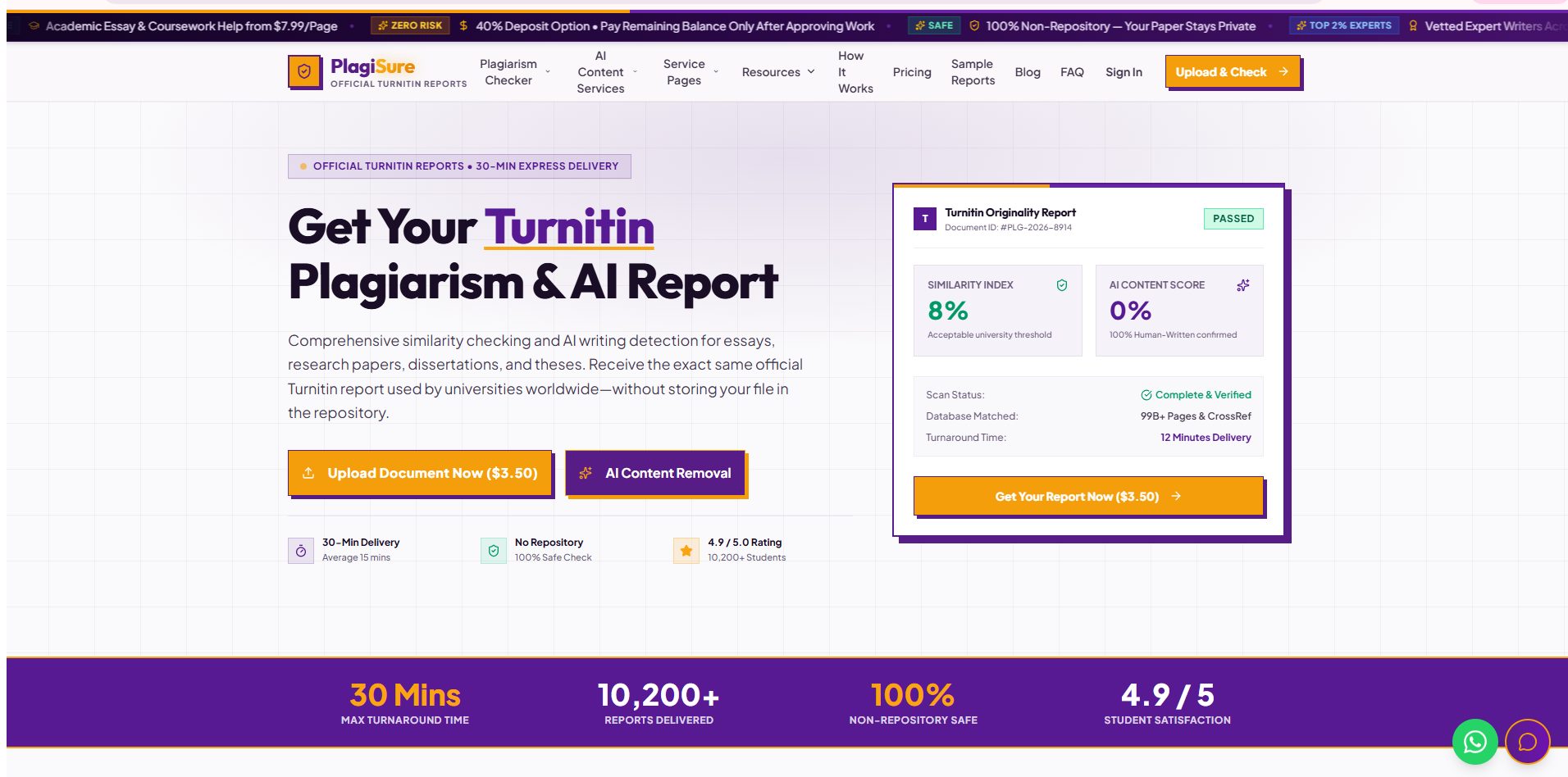Click the 99B+ Pages & CrossRef text
The image size is (1568, 777).
click(1196, 416)
